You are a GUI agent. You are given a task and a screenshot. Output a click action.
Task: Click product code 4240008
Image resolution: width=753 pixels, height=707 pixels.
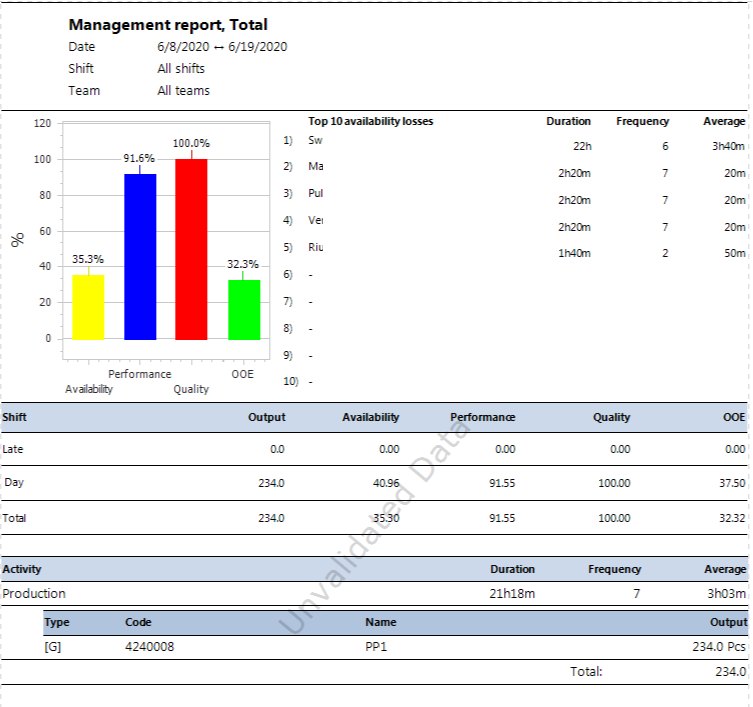coord(150,647)
